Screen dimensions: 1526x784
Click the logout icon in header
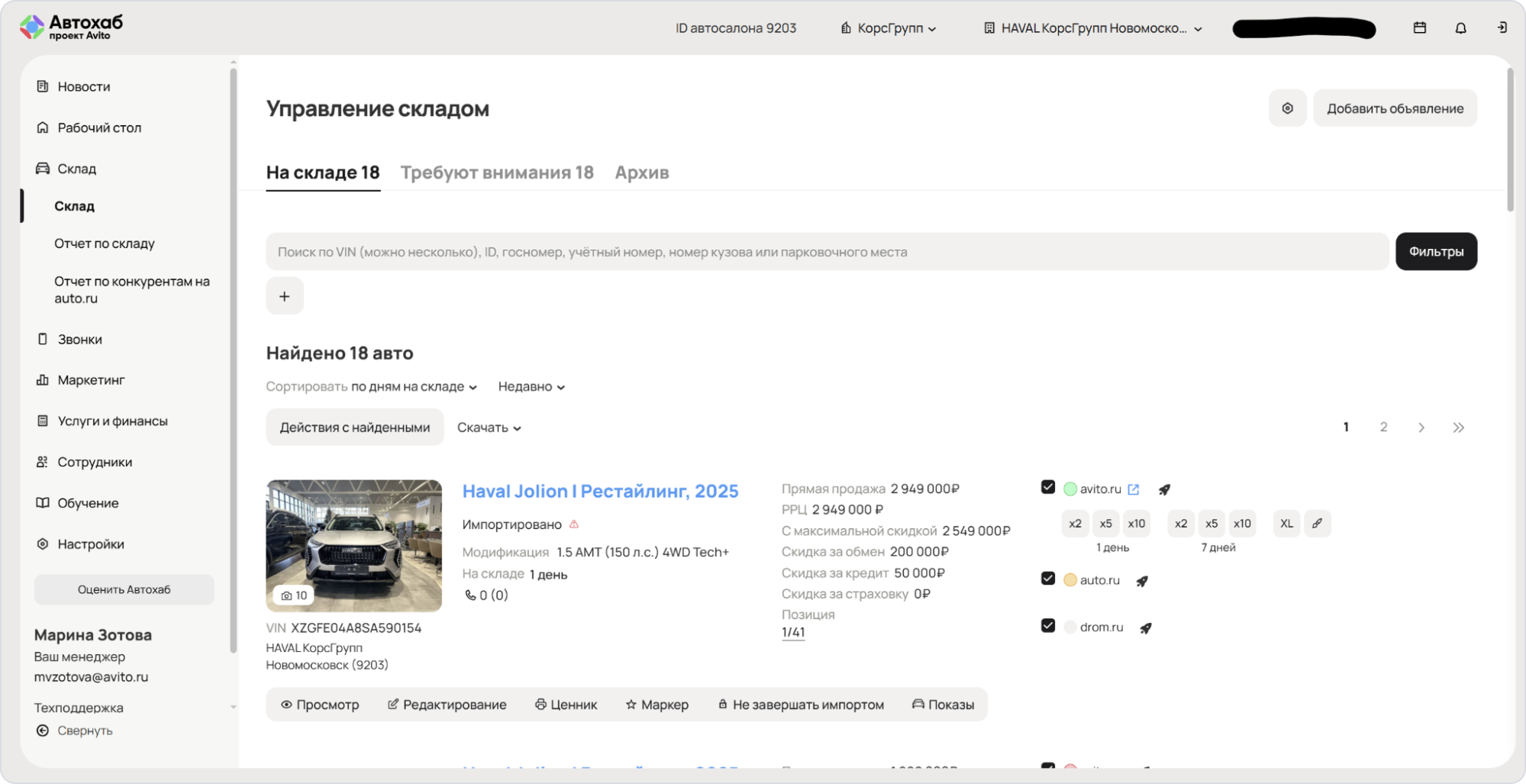tap(1502, 28)
